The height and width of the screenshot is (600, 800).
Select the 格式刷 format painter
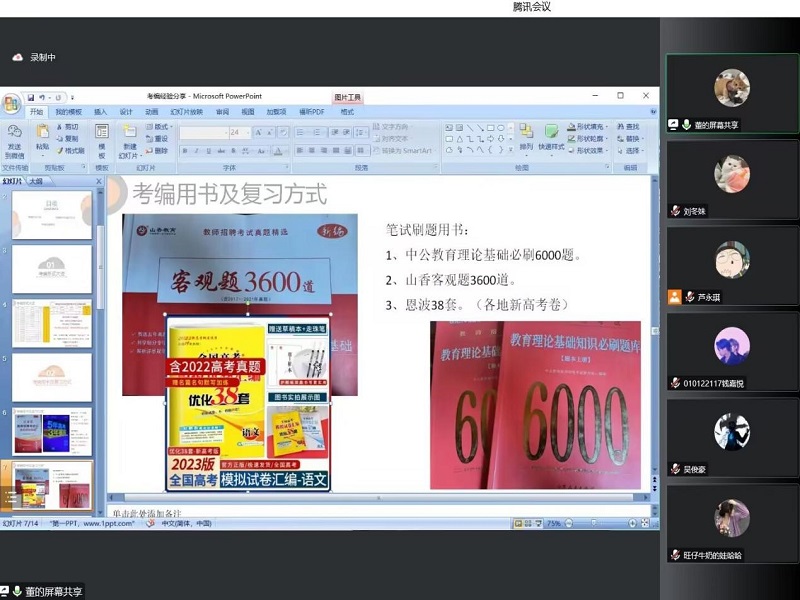(x=70, y=151)
